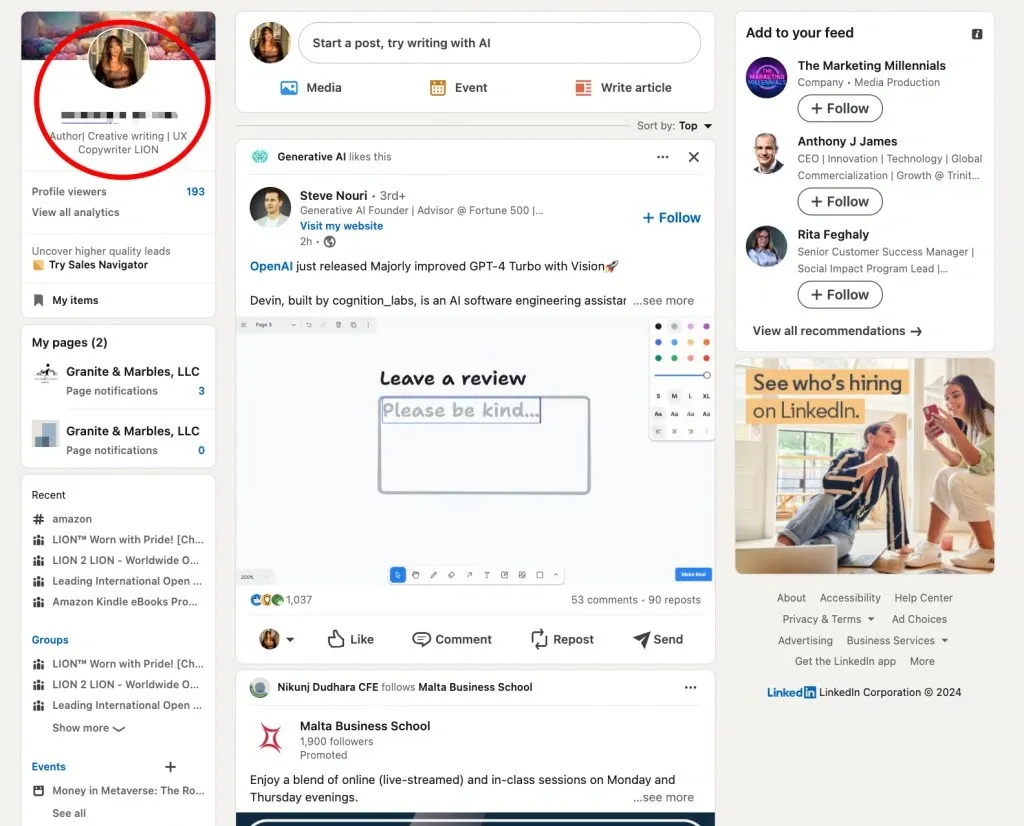Open Get the LinkedIn app link
This screenshot has width=1024, height=826.
pos(845,661)
